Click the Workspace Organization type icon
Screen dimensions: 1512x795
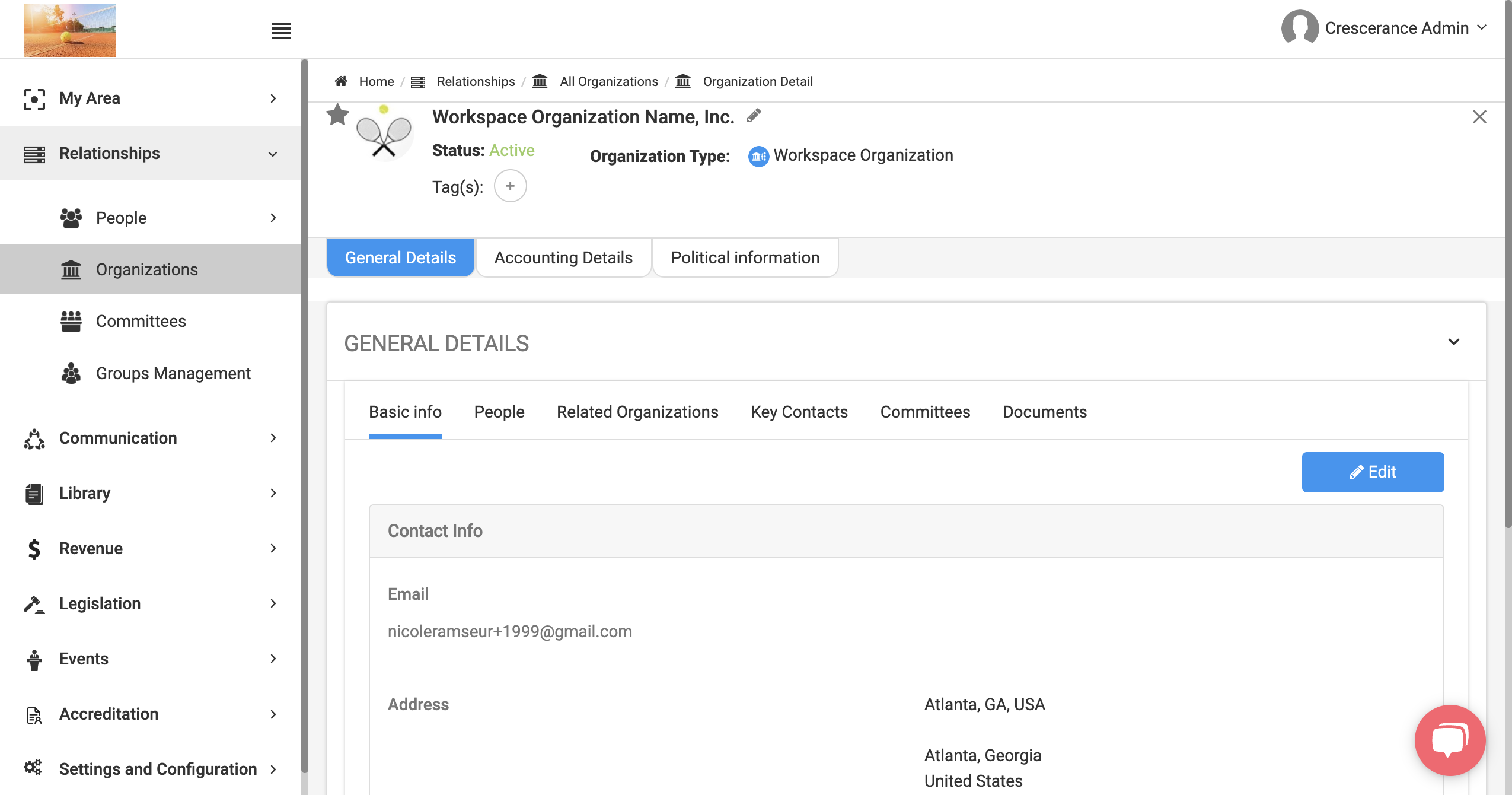coord(758,156)
